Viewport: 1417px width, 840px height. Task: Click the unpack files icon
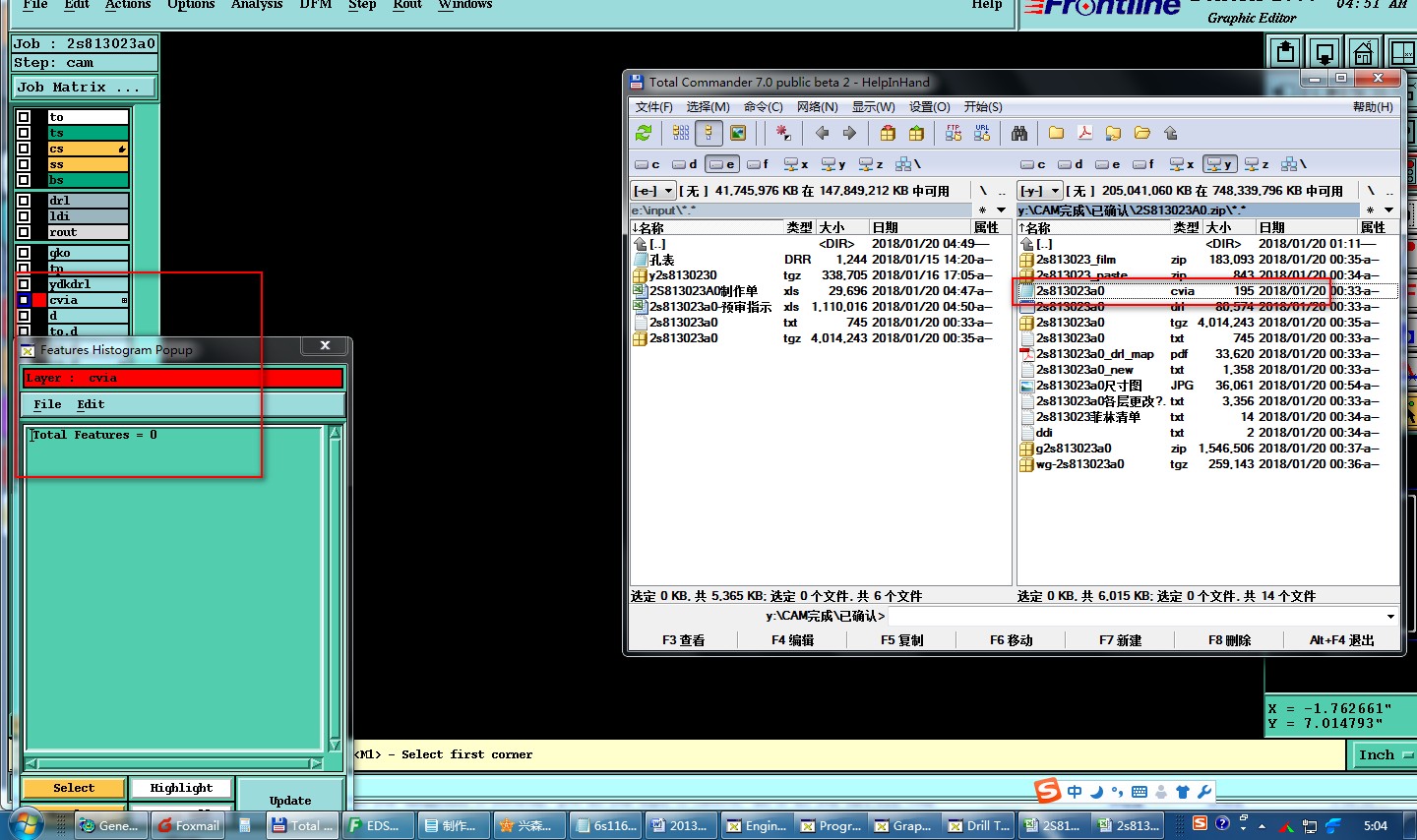(917, 133)
